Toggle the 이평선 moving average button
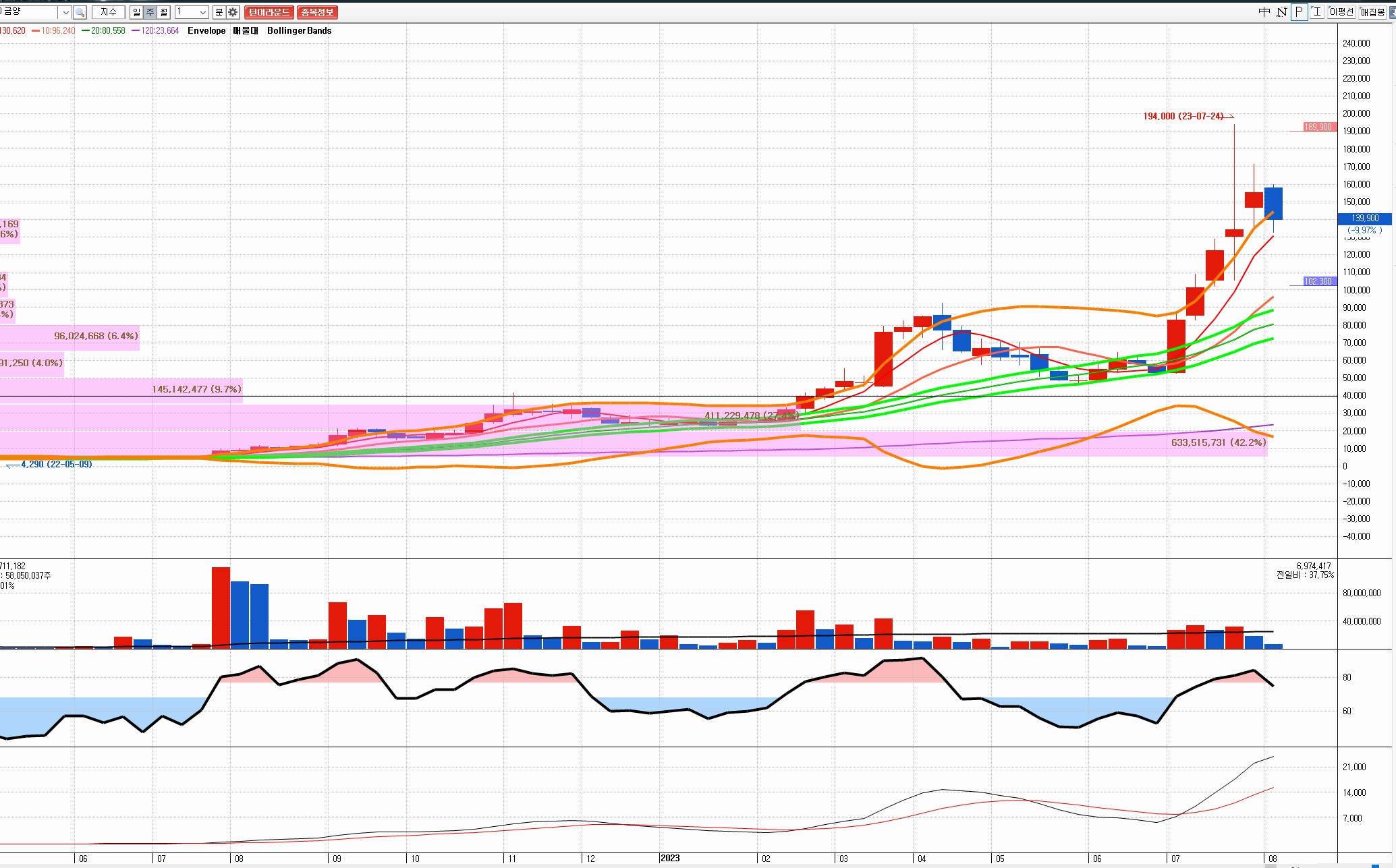Viewport: 1396px width, 868px height. coord(1341,11)
